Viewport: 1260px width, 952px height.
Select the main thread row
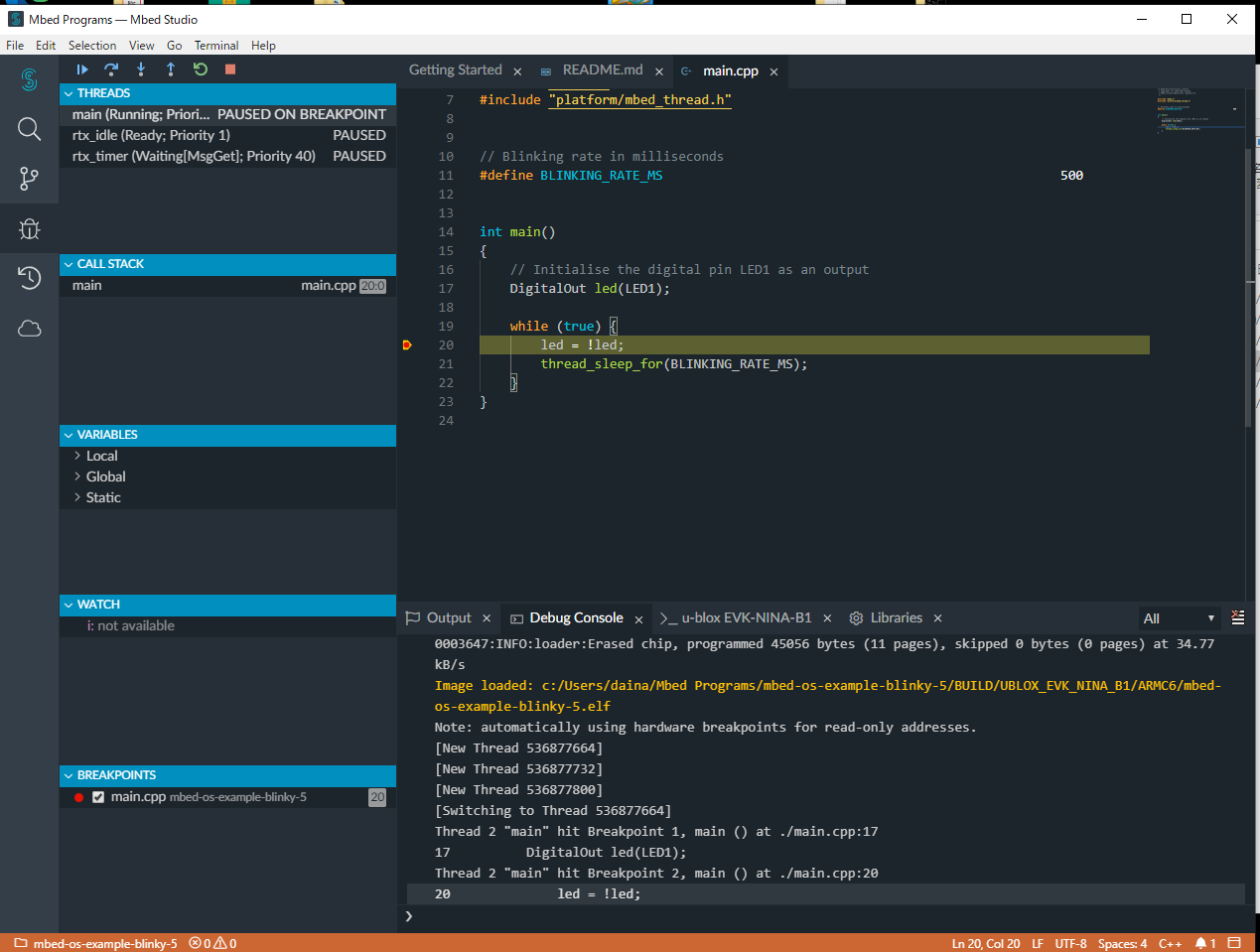pos(227,114)
